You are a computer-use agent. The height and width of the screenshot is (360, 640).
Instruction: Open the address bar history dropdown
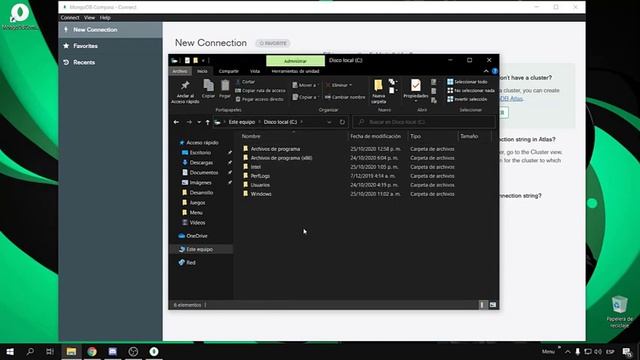tap(329, 122)
